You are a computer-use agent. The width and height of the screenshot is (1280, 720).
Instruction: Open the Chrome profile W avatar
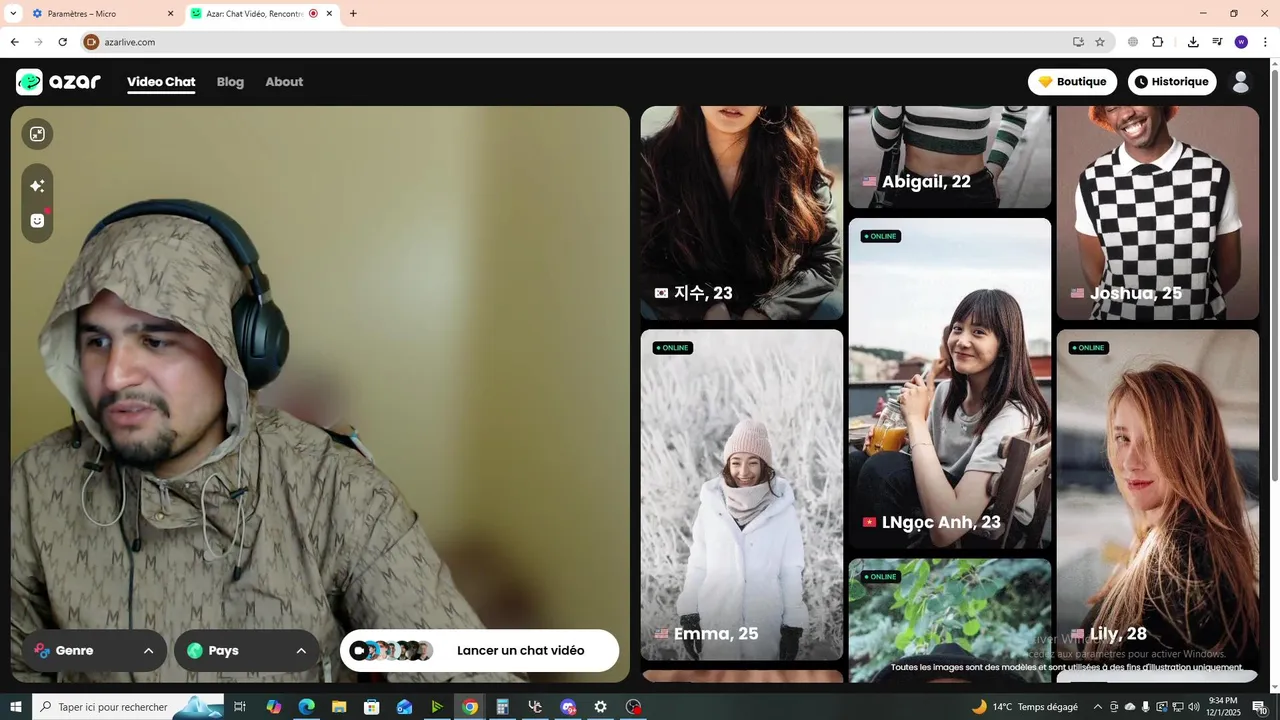1241,42
